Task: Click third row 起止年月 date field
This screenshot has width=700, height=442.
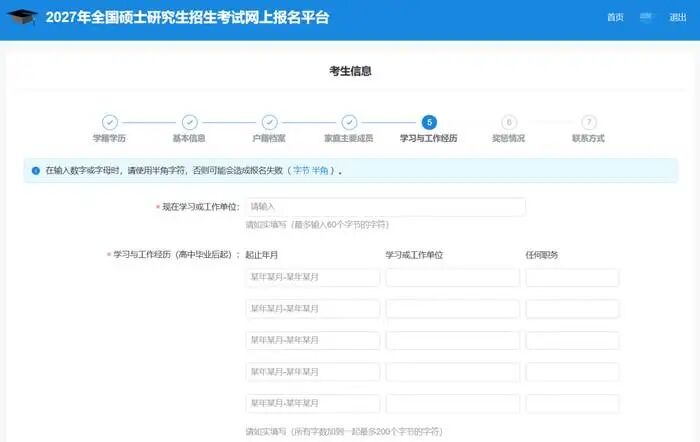Action: pyautogui.click(x=312, y=340)
